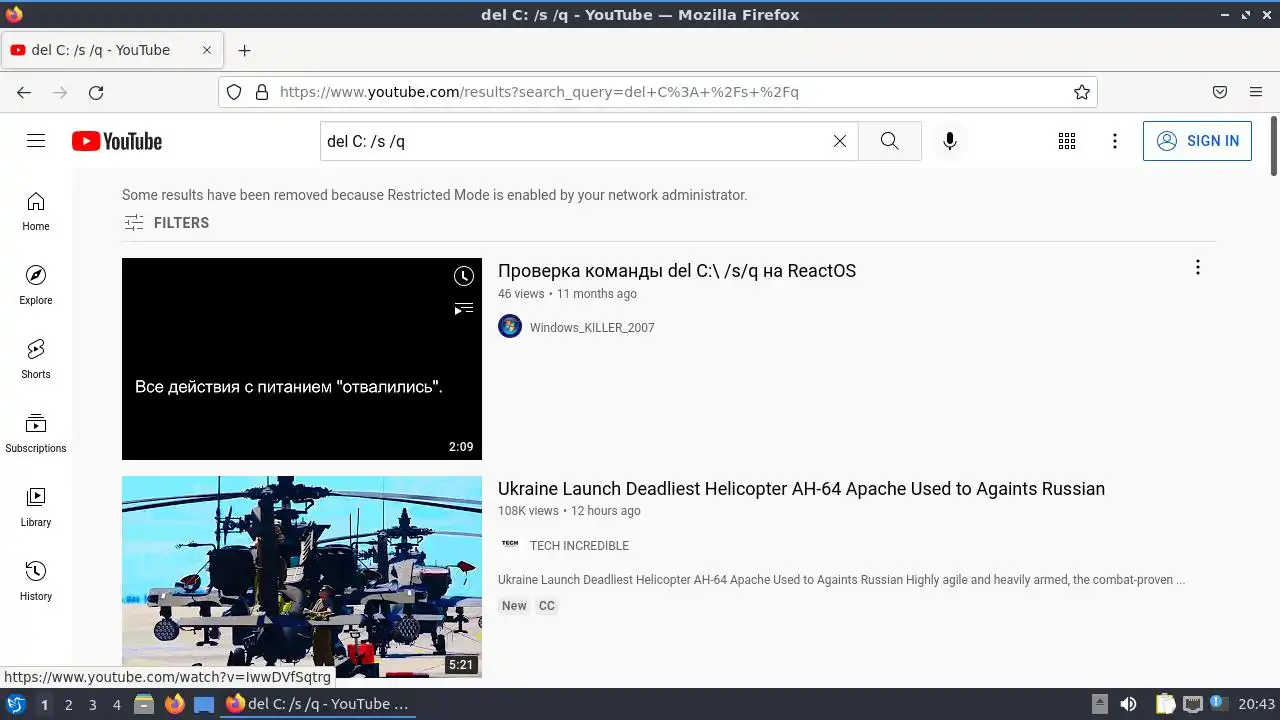
Task: Click the 20:43 clock in taskbar
Action: pos(1256,704)
